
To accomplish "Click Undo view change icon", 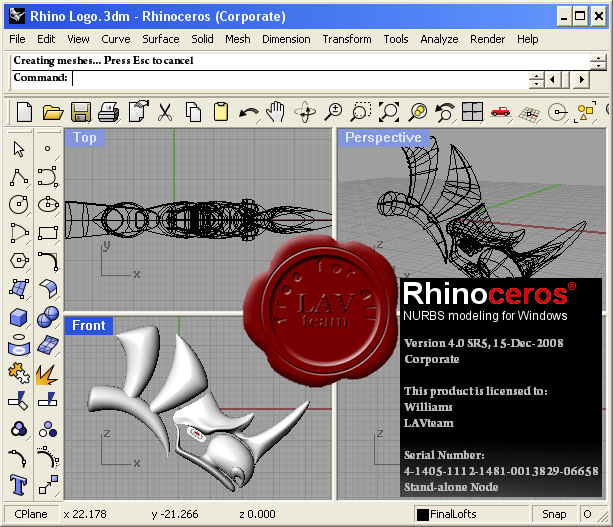I will pyautogui.click(x=445, y=112).
